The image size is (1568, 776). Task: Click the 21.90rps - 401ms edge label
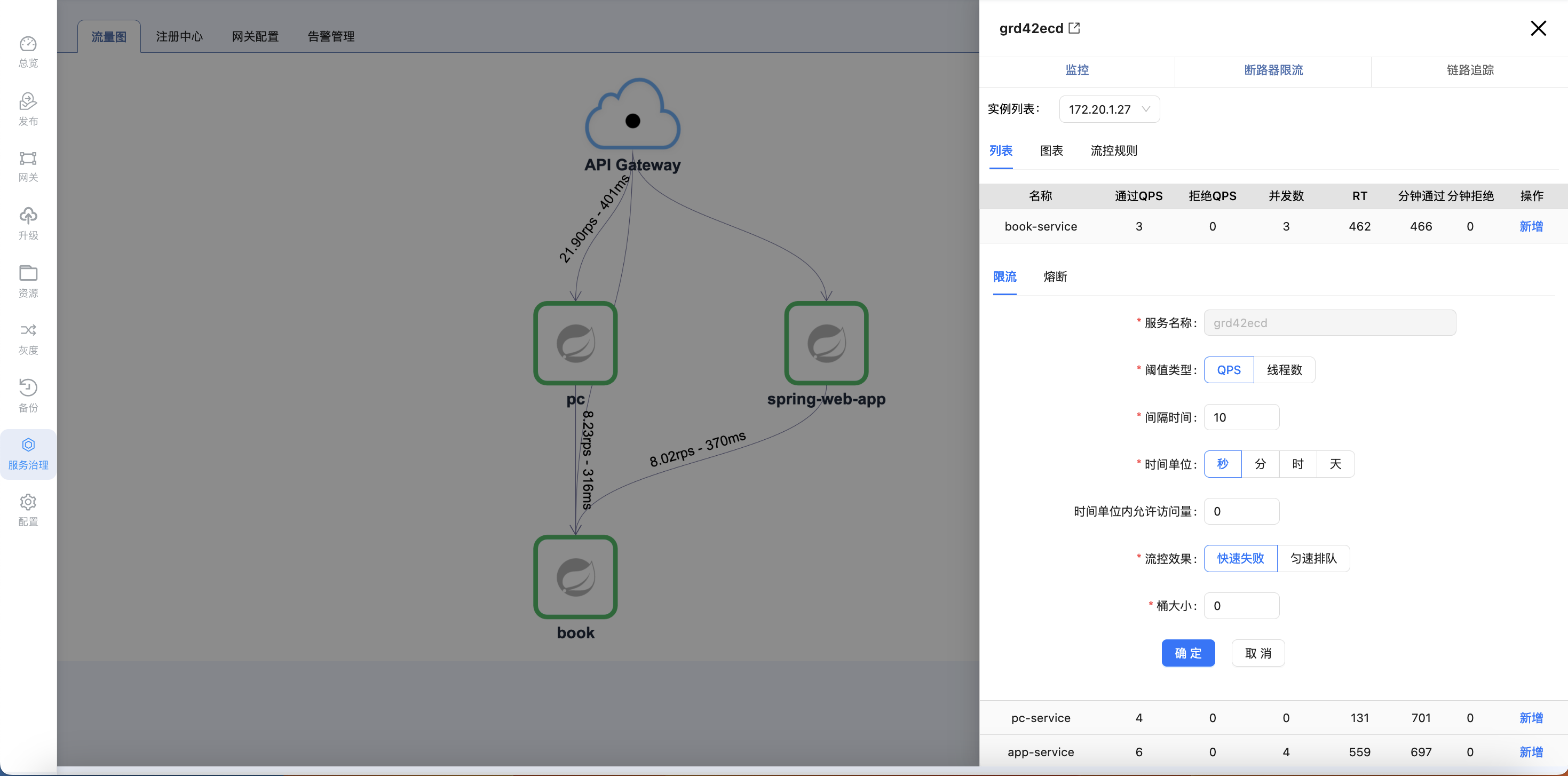click(x=594, y=219)
